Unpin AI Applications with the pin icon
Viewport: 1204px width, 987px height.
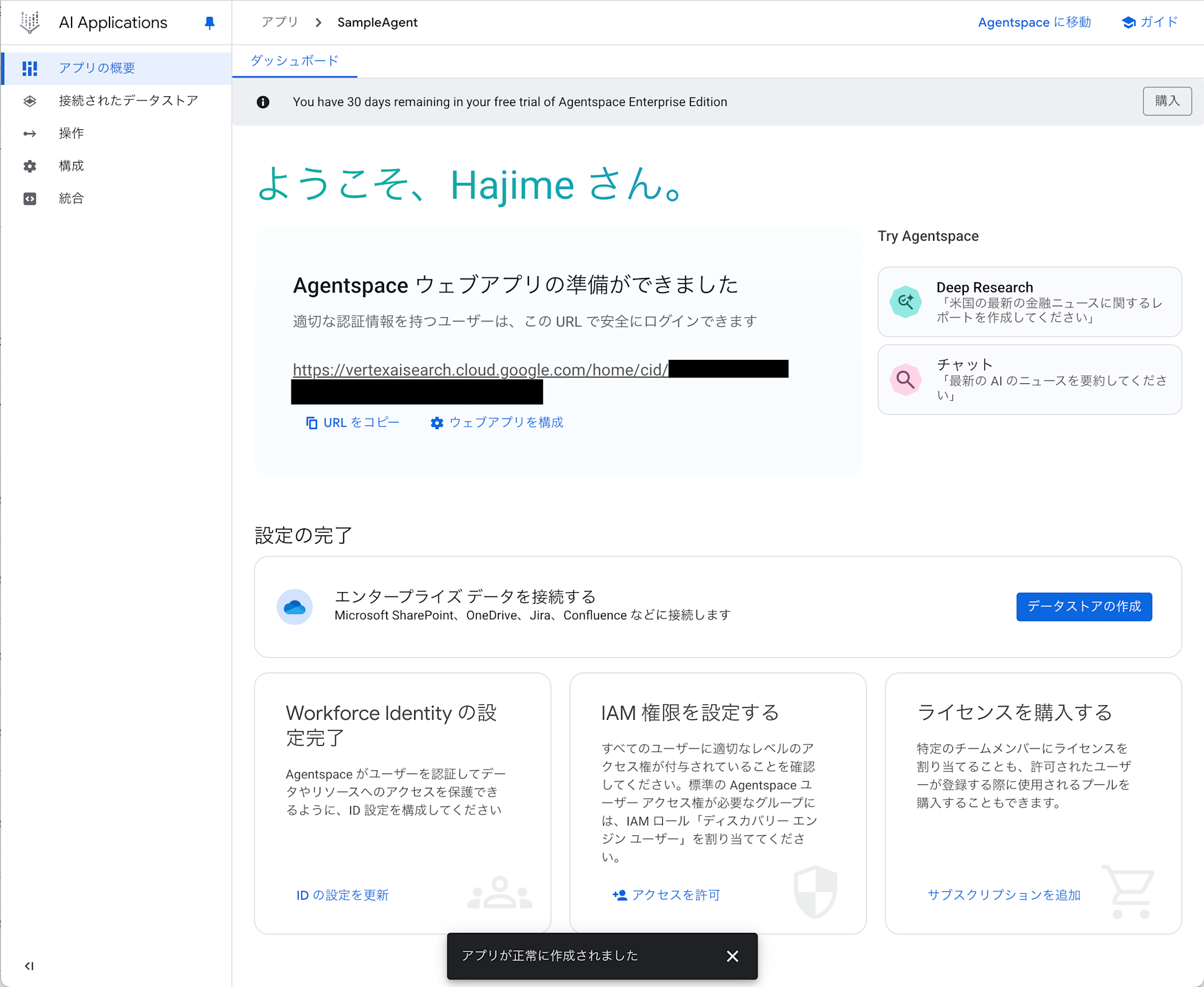209,23
